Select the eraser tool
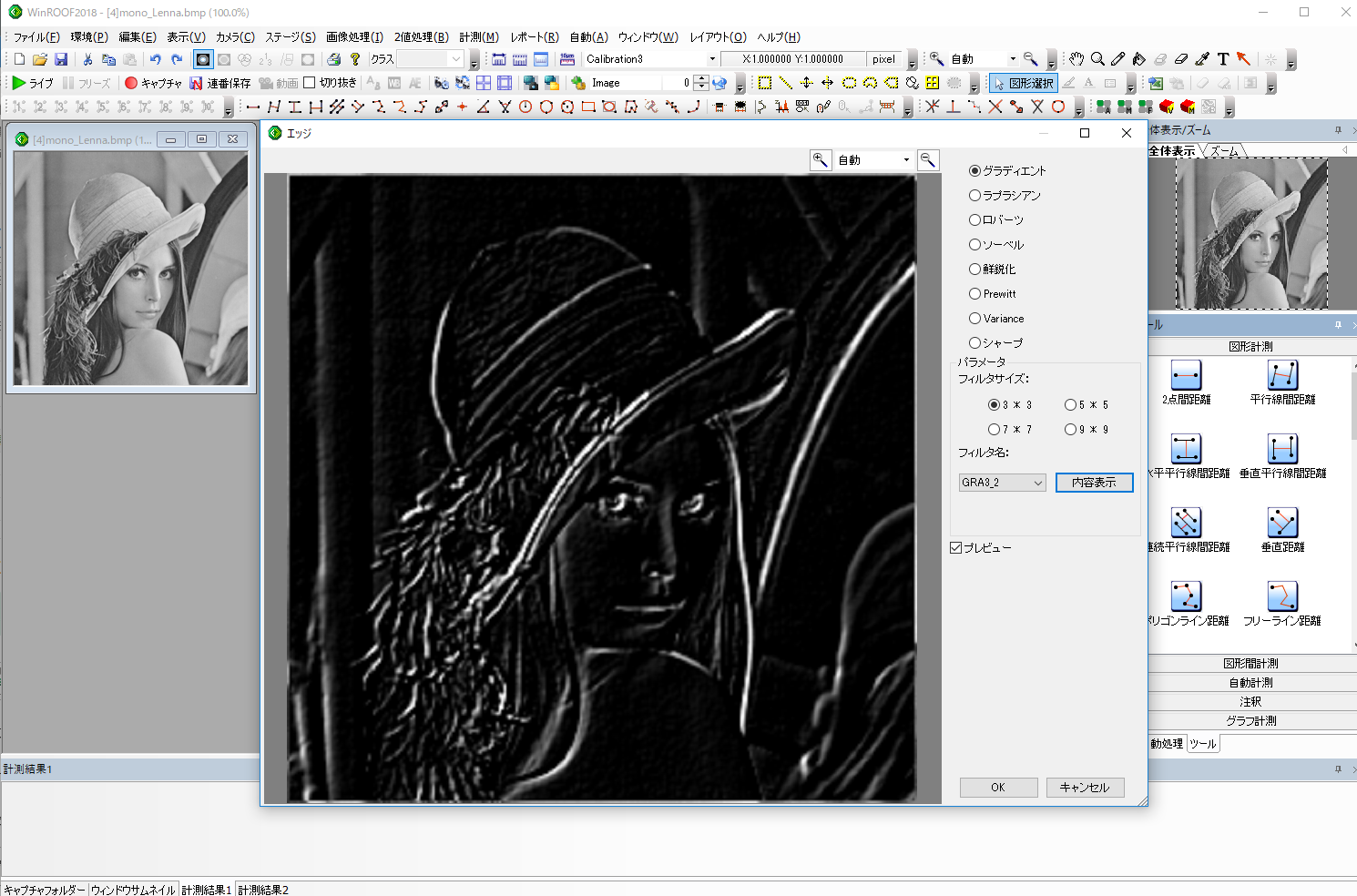Screen dimensions: 1357x896 click(1181, 59)
